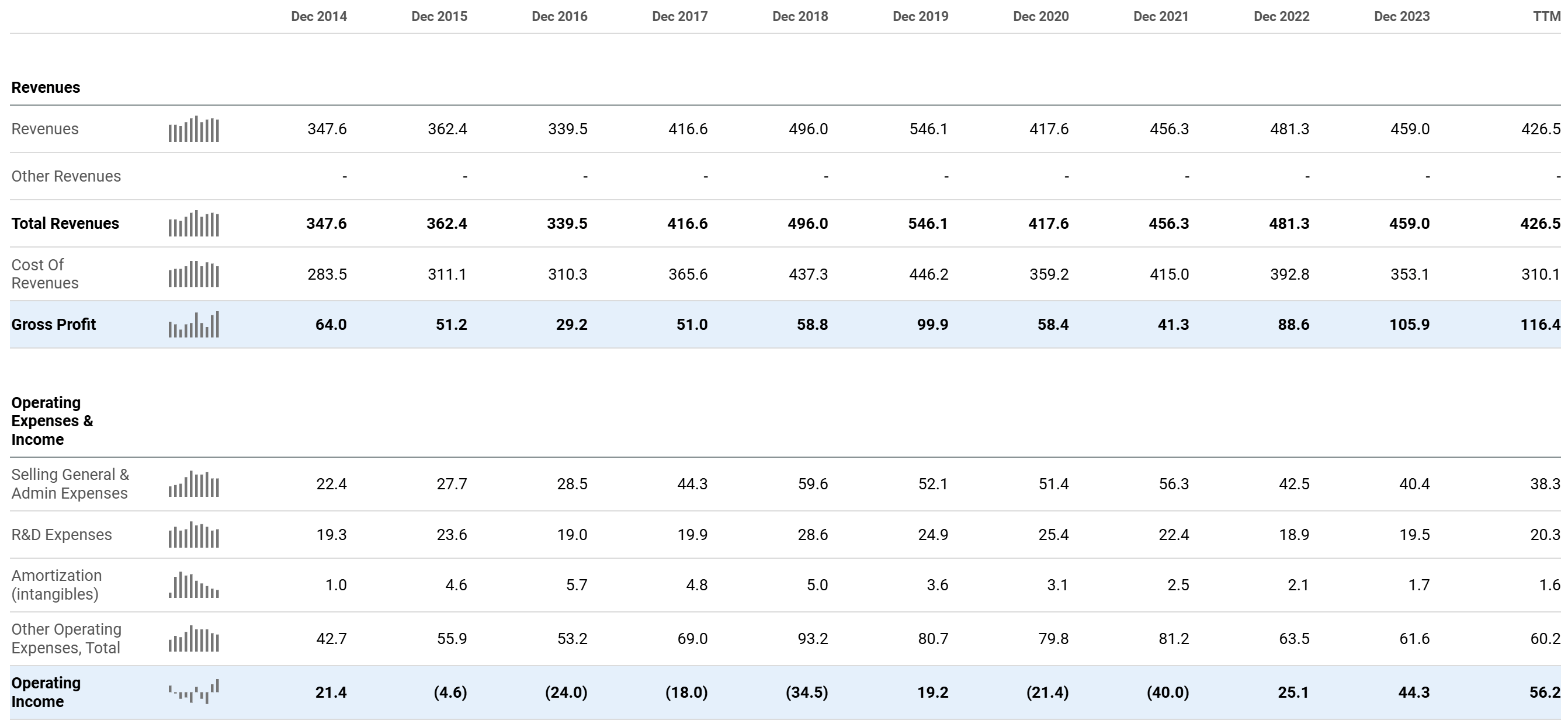Open Other Operating Expenses mini chart

(x=193, y=639)
